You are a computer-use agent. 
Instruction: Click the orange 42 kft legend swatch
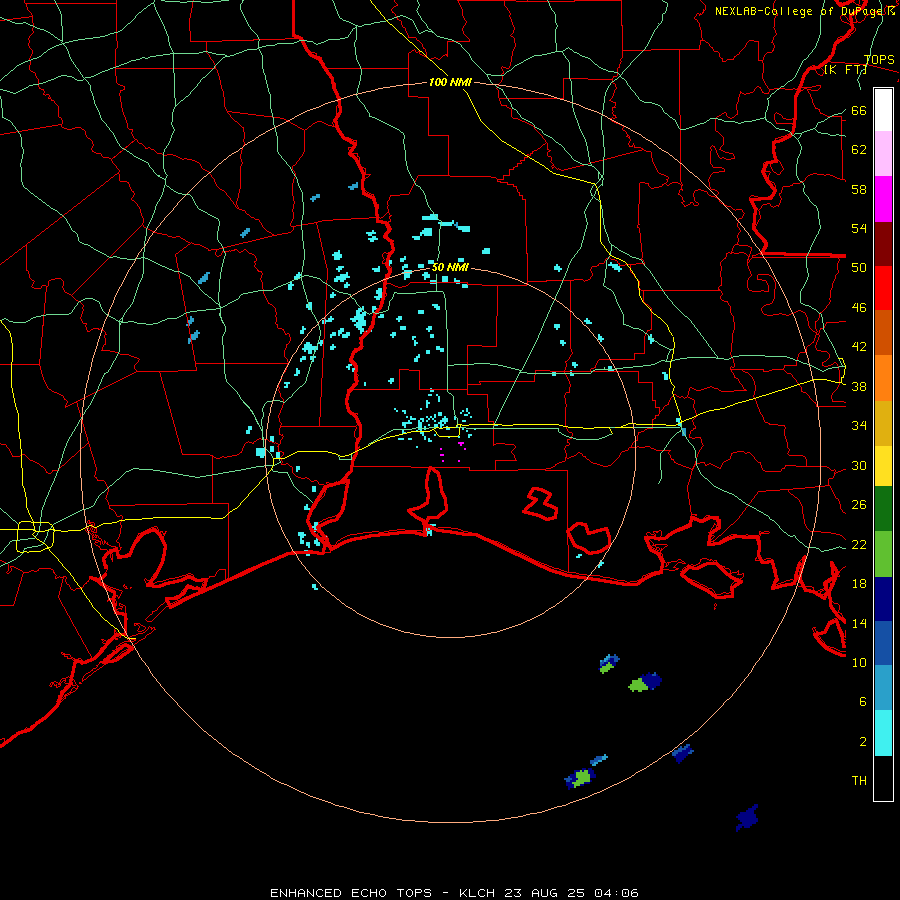pyautogui.click(x=883, y=378)
